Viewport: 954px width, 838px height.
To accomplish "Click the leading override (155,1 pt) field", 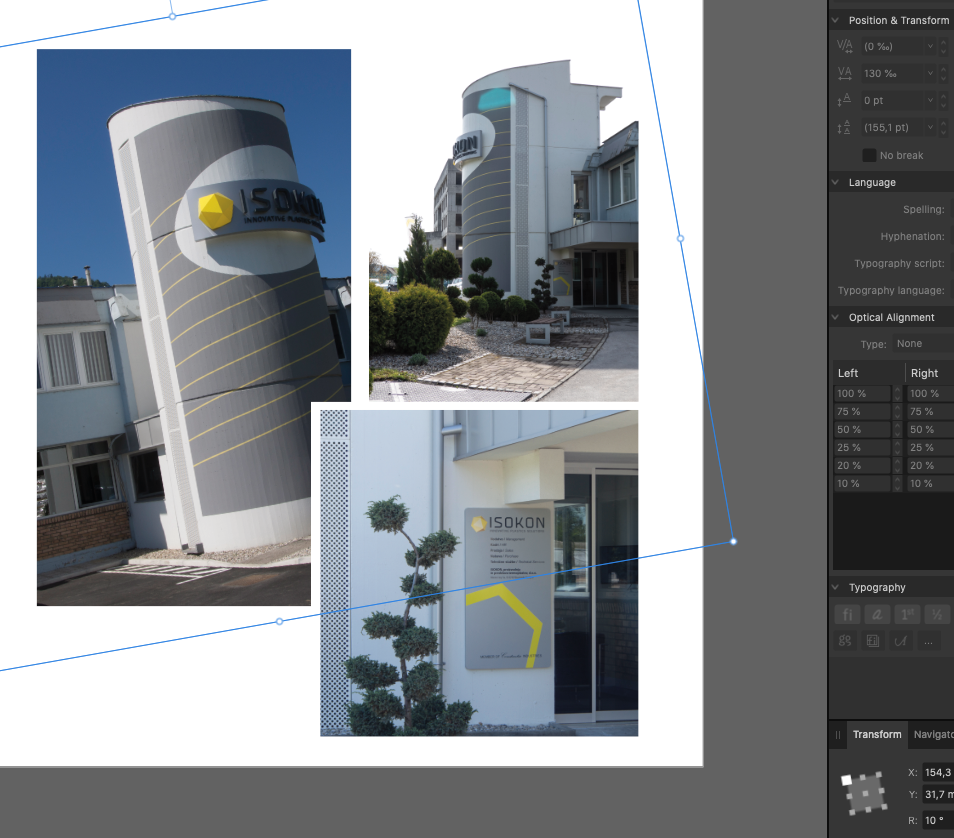I will (x=892, y=127).
